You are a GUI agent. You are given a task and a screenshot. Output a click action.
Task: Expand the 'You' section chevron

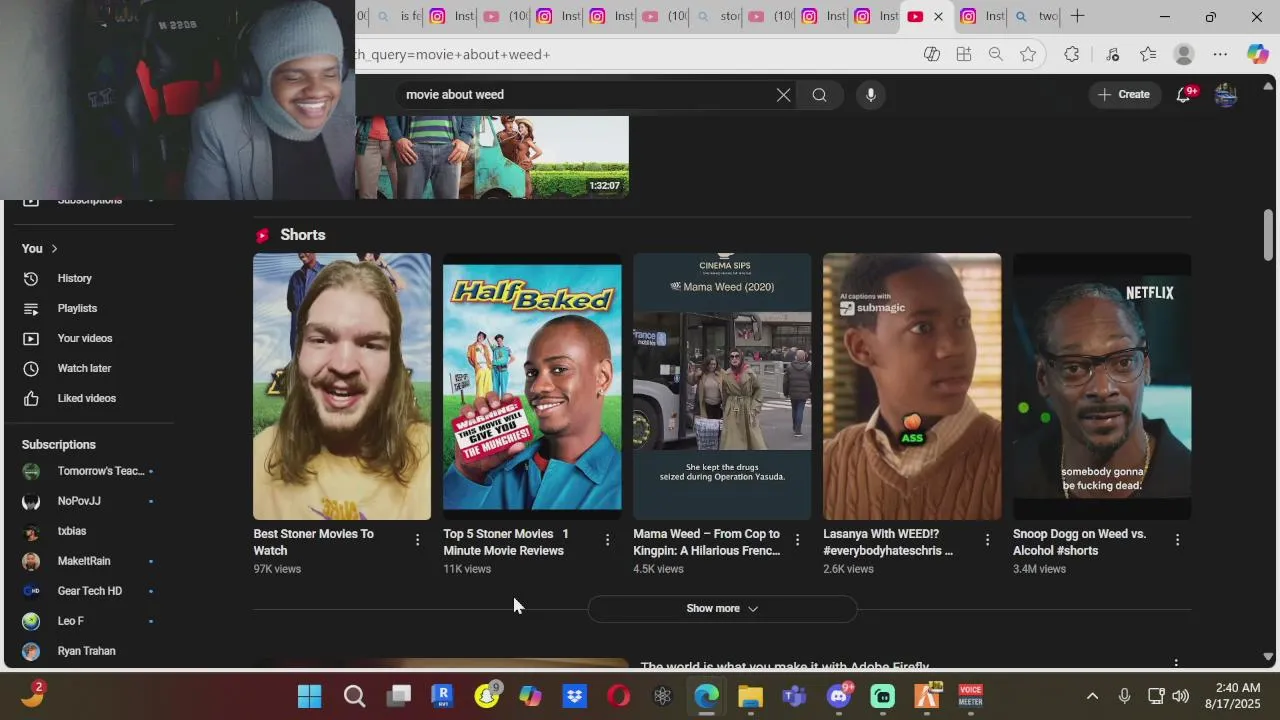pyautogui.click(x=54, y=249)
